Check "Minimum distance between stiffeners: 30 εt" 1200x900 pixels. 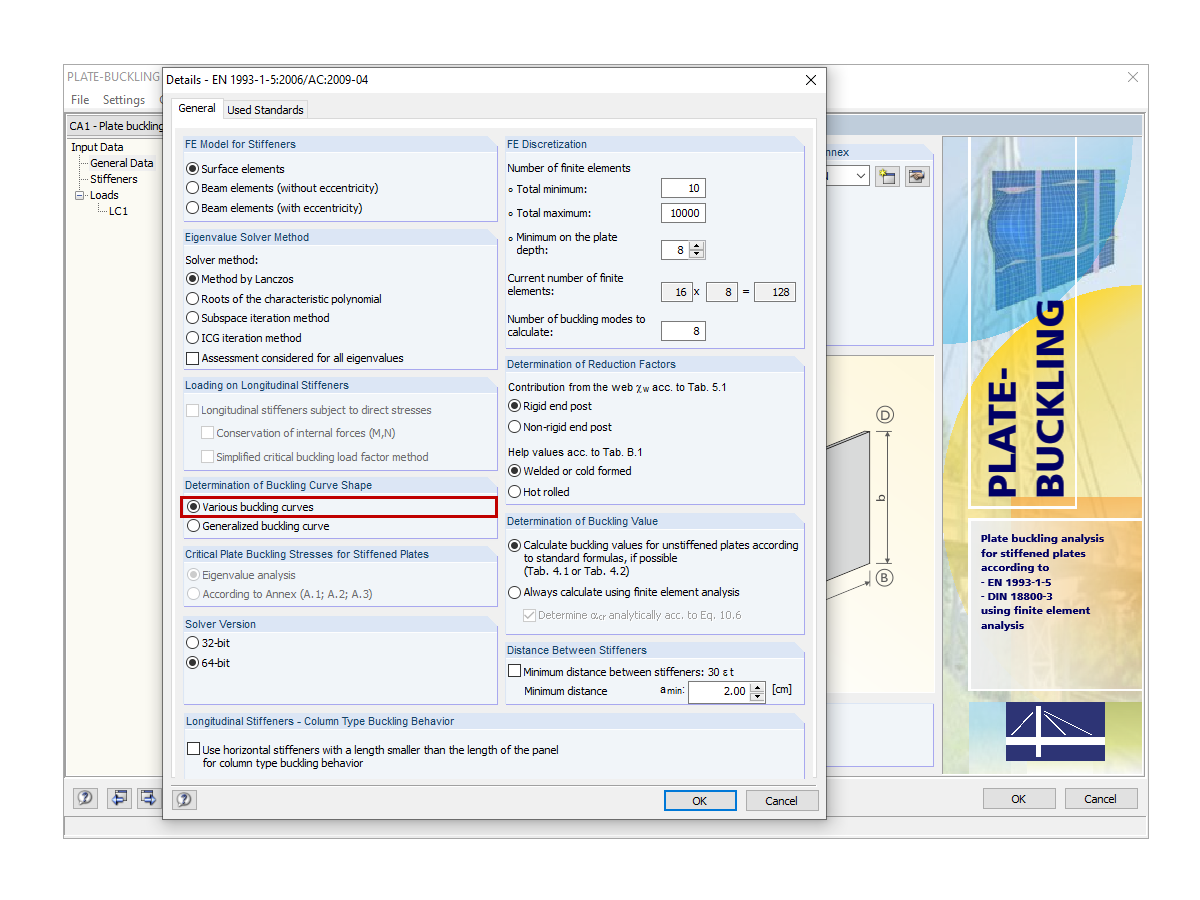[x=514, y=670]
